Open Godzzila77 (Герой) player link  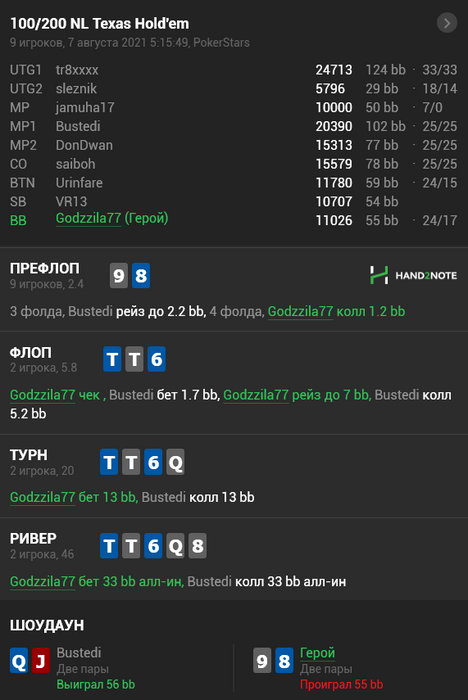[x=112, y=218]
